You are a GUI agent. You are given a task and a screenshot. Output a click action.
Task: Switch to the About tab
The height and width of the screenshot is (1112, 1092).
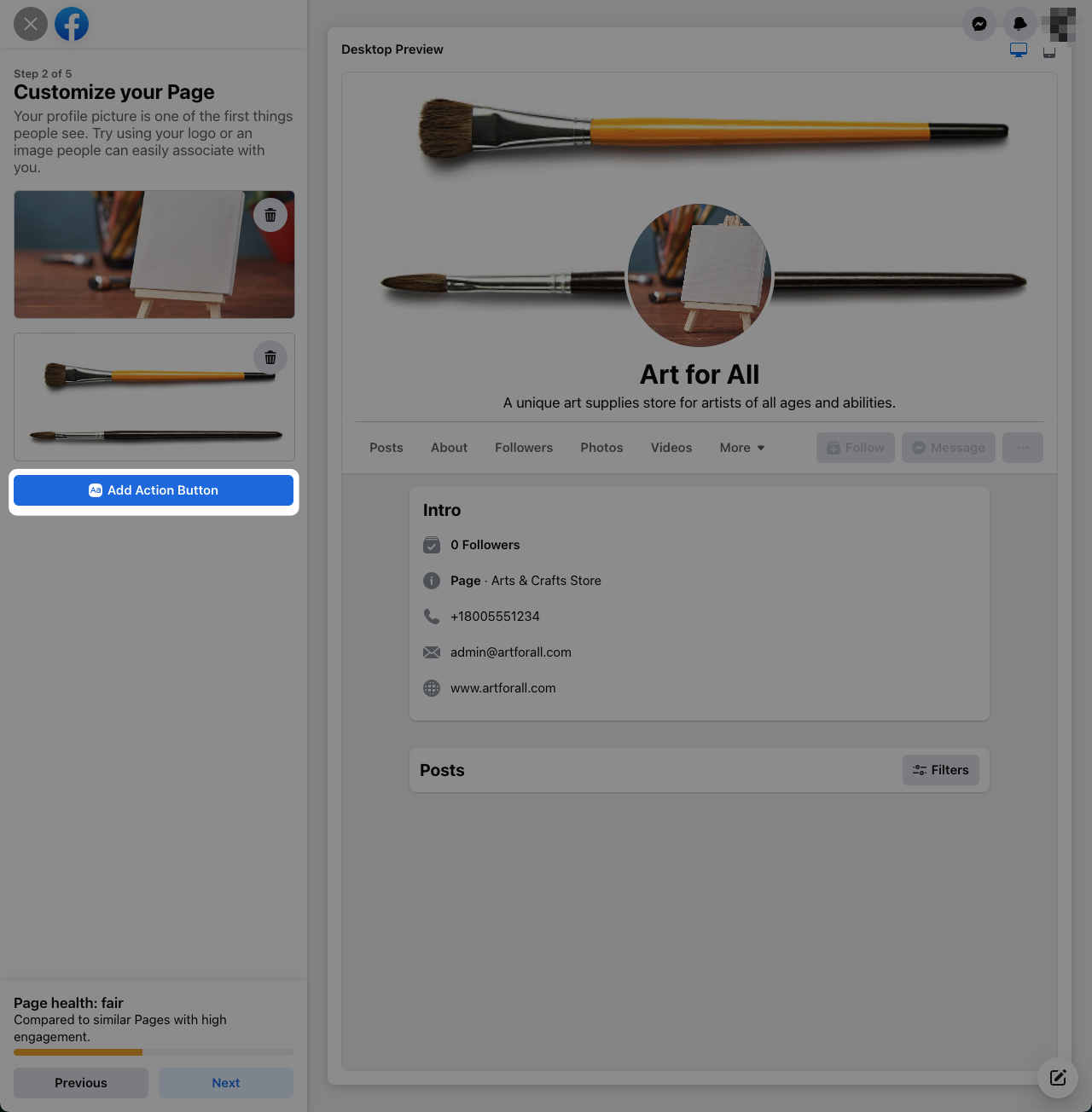449,447
